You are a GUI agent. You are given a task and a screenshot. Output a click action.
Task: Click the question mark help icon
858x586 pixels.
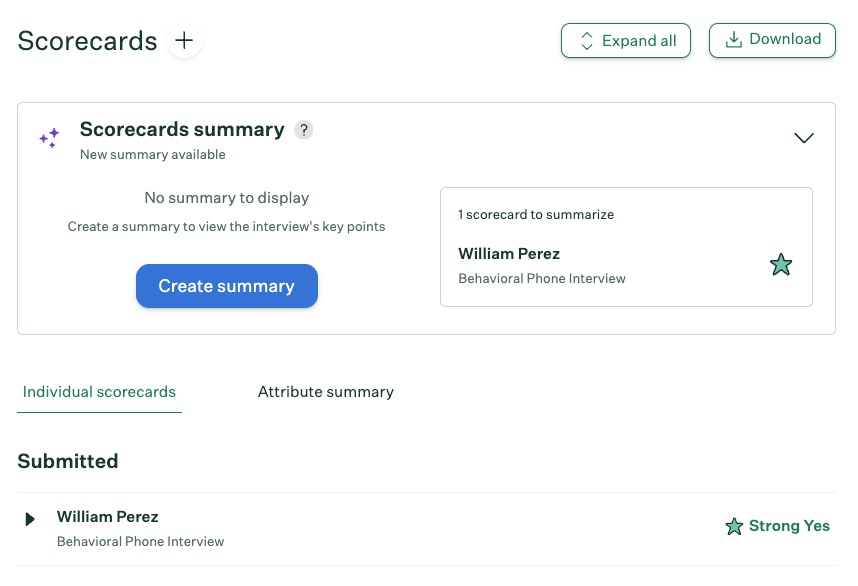304,130
